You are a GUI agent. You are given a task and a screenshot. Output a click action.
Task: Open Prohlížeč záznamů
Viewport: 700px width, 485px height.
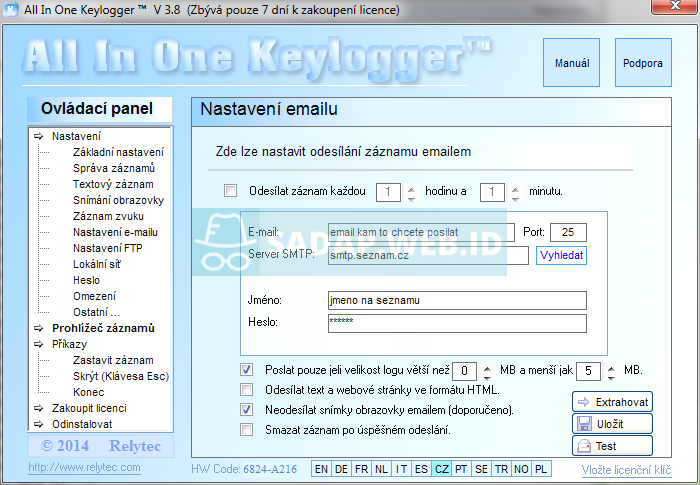coord(103,328)
